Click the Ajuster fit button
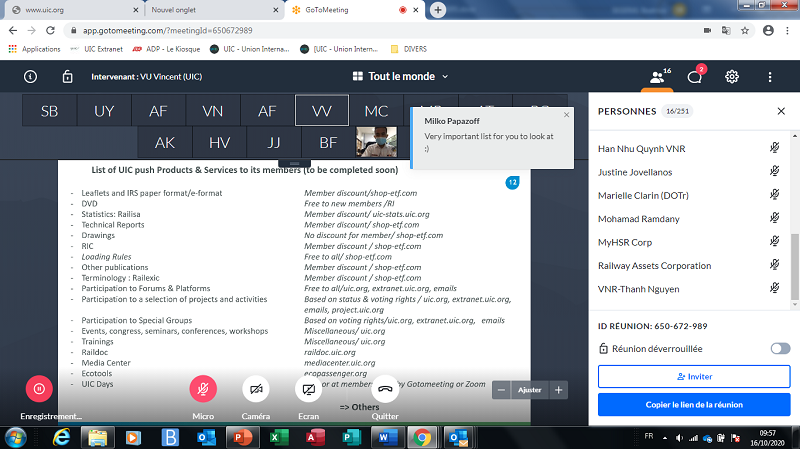Screen dimensions: 800x449 (x=530, y=390)
